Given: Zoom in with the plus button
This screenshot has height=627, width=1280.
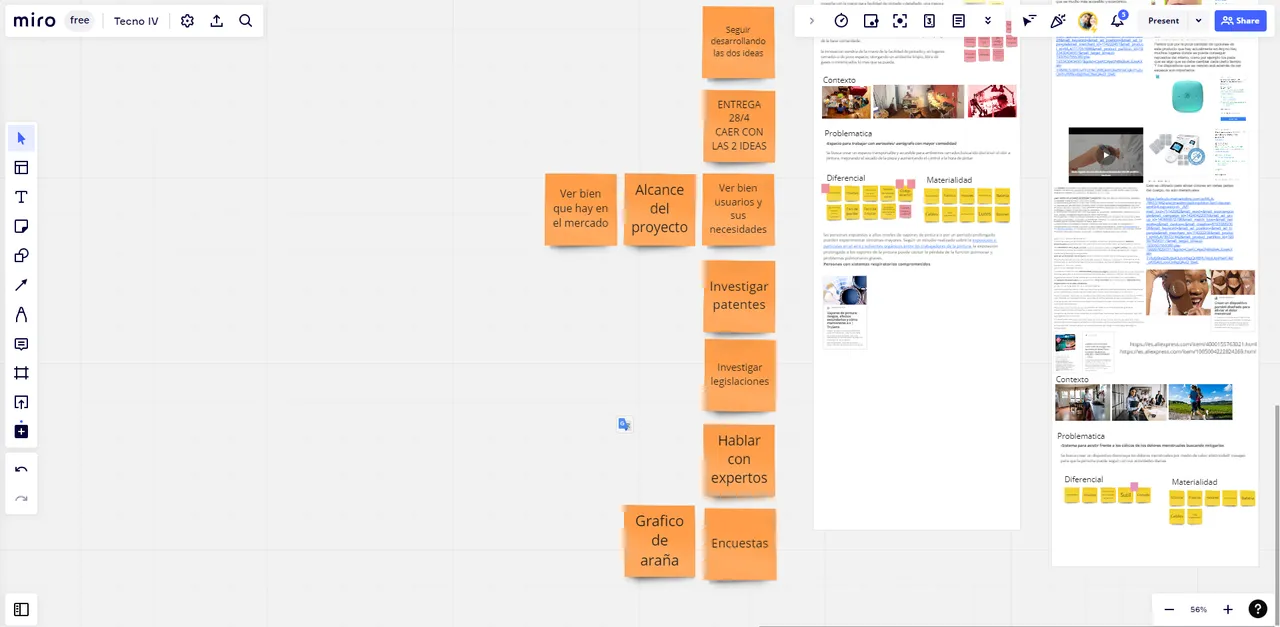Looking at the screenshot, I should point(1228,609).
